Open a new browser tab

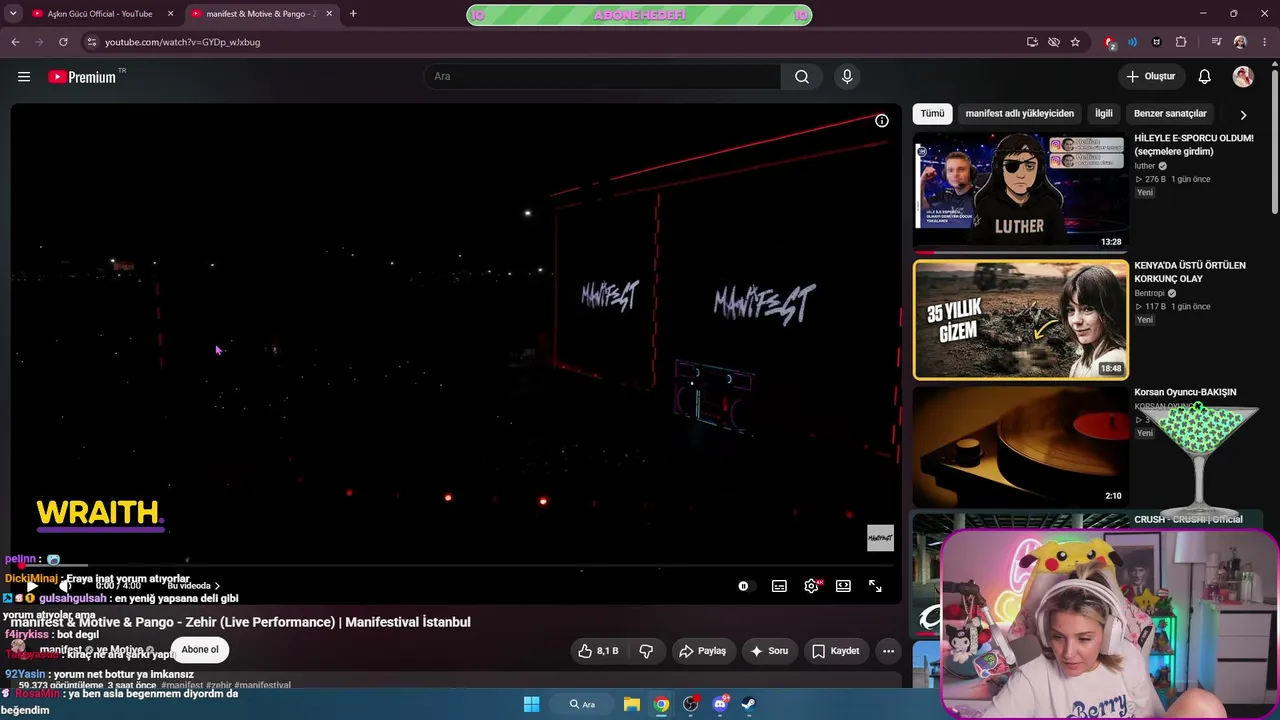[353, 14]
